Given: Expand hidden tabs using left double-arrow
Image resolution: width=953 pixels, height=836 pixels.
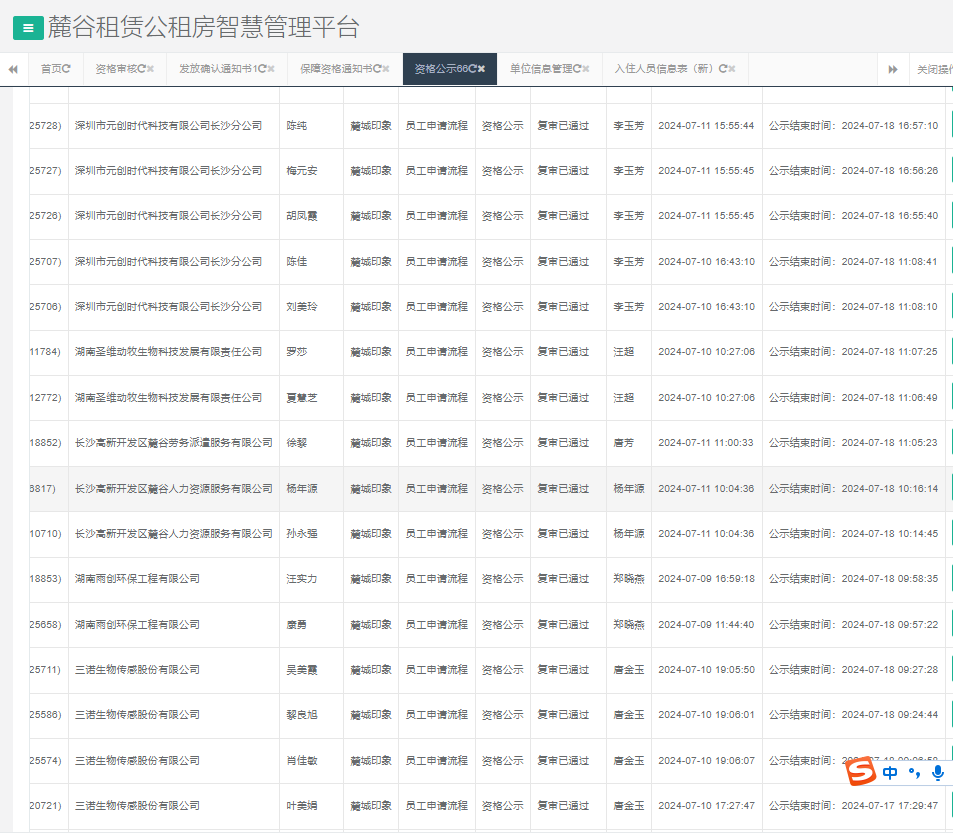Looking at the screenshot, I should pos(12,69).
